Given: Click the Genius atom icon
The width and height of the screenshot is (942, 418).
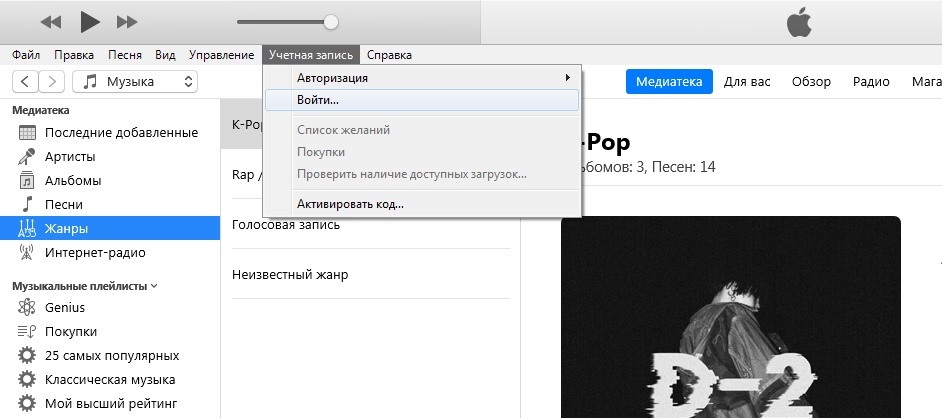Looking at the screenshot, I should click(x=27, y=307).
